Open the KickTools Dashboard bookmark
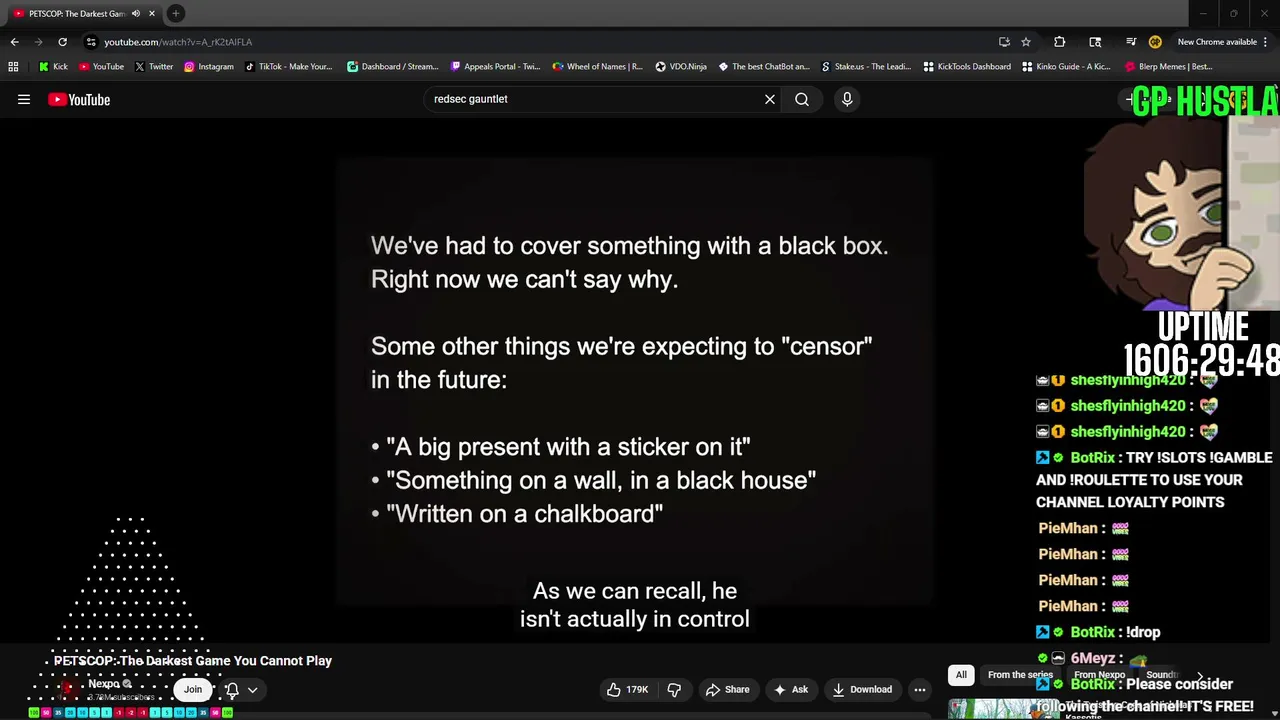Image resolution: width=1280 pixels, height=720 pixels. tap(967, 67)
